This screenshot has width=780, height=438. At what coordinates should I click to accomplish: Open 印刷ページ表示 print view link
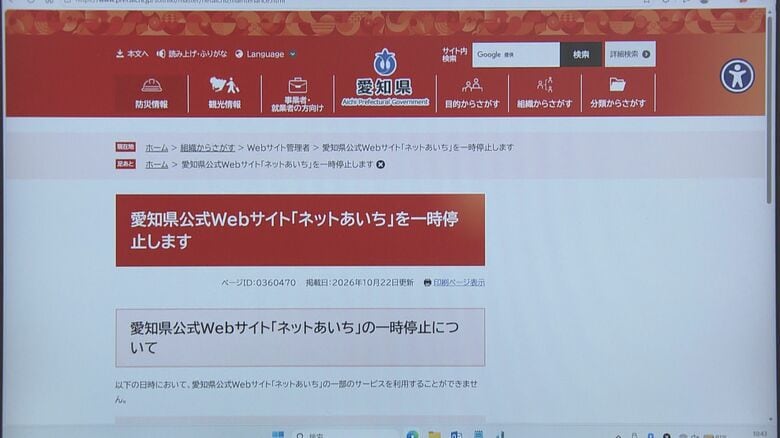tap(454, 282)
